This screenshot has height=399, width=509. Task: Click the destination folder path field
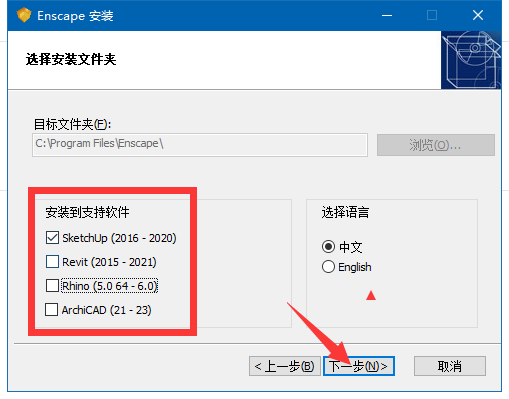point(200,145)
